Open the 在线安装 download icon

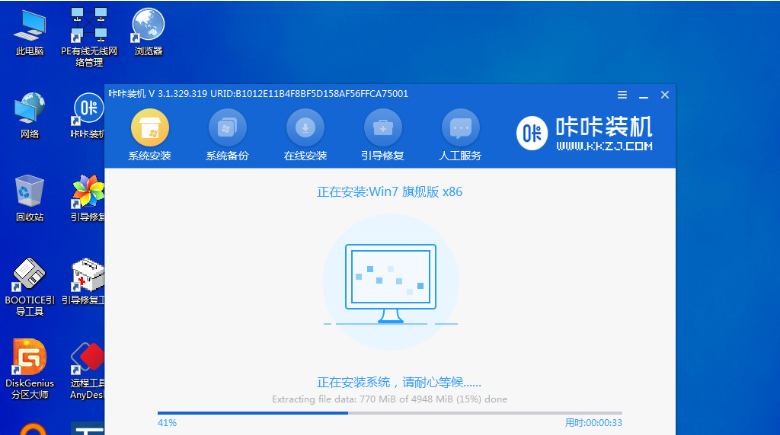point(305,128)
